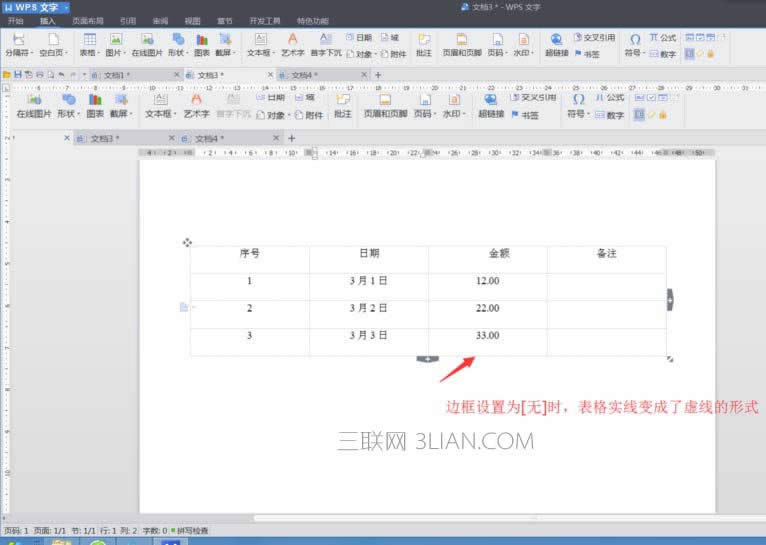Click 页面: 1/1 in the status bar
The height and width of the screenshot is (545, 766).
50,530
